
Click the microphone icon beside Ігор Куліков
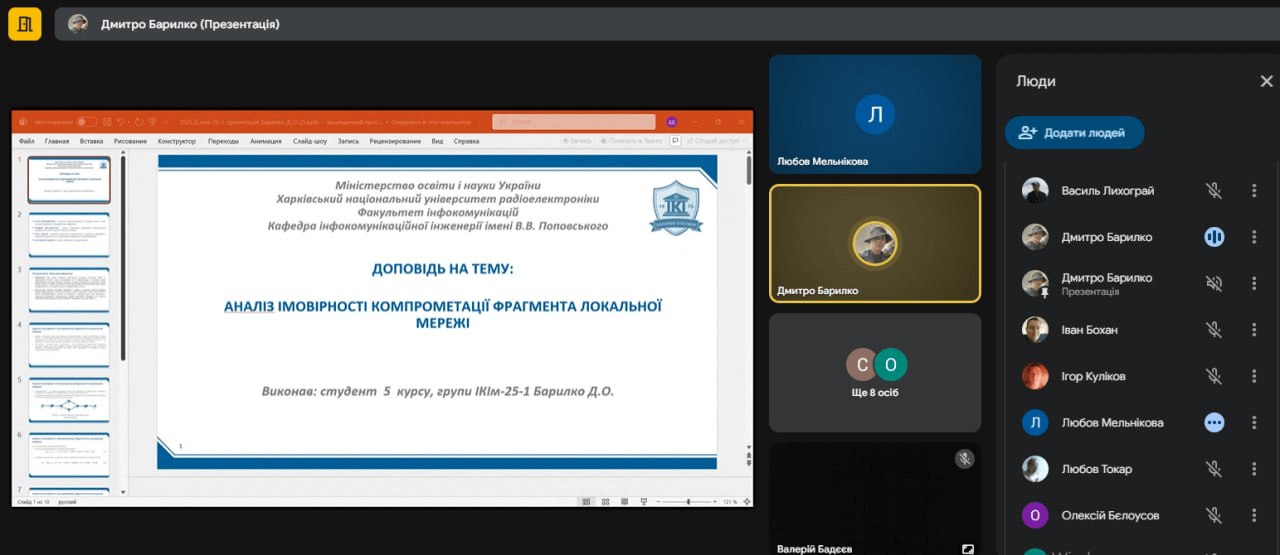(1214, 377)
